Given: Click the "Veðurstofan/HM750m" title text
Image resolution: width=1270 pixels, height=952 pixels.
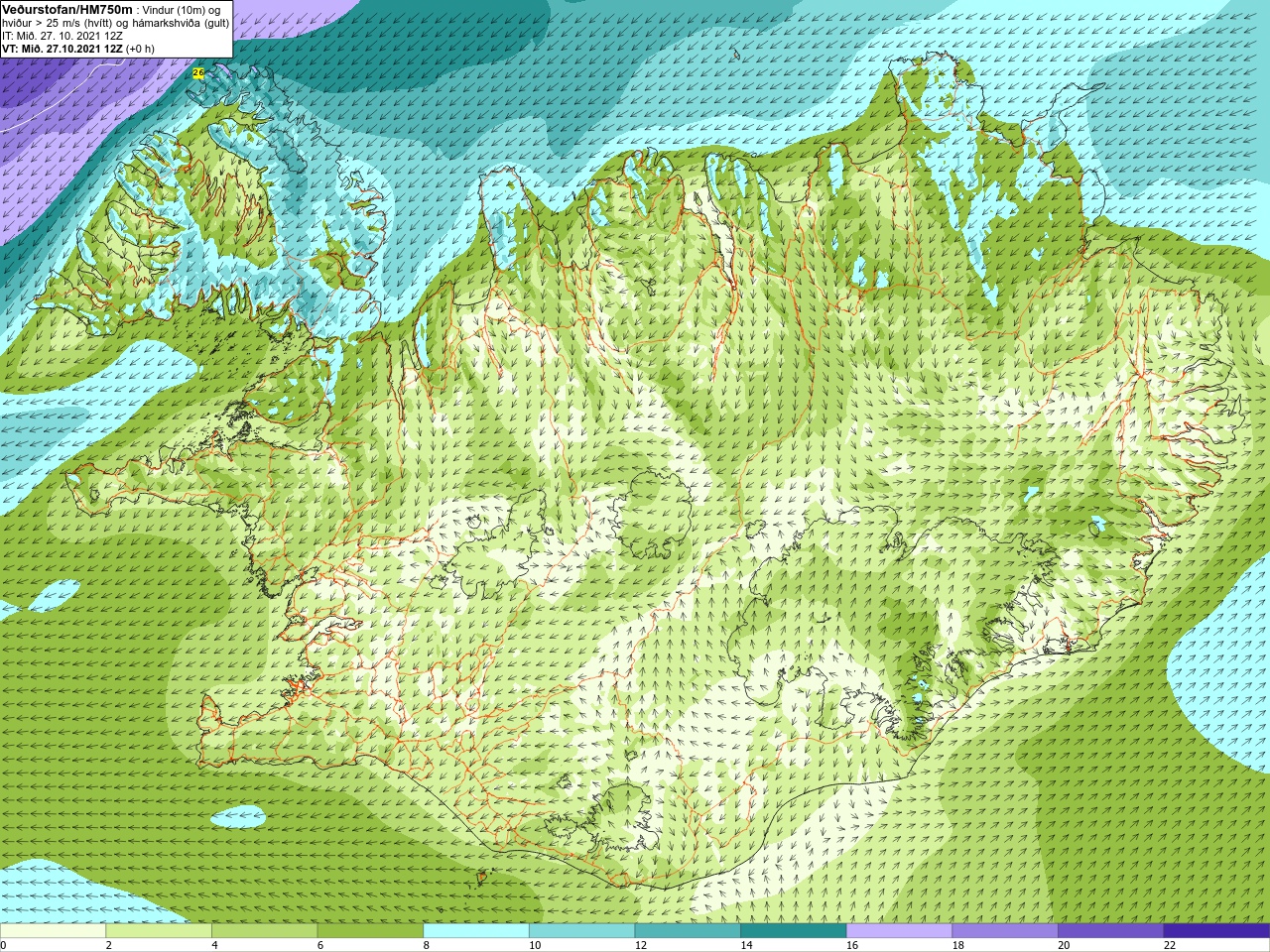Looking at the screenshot, I should click(67, 9).
